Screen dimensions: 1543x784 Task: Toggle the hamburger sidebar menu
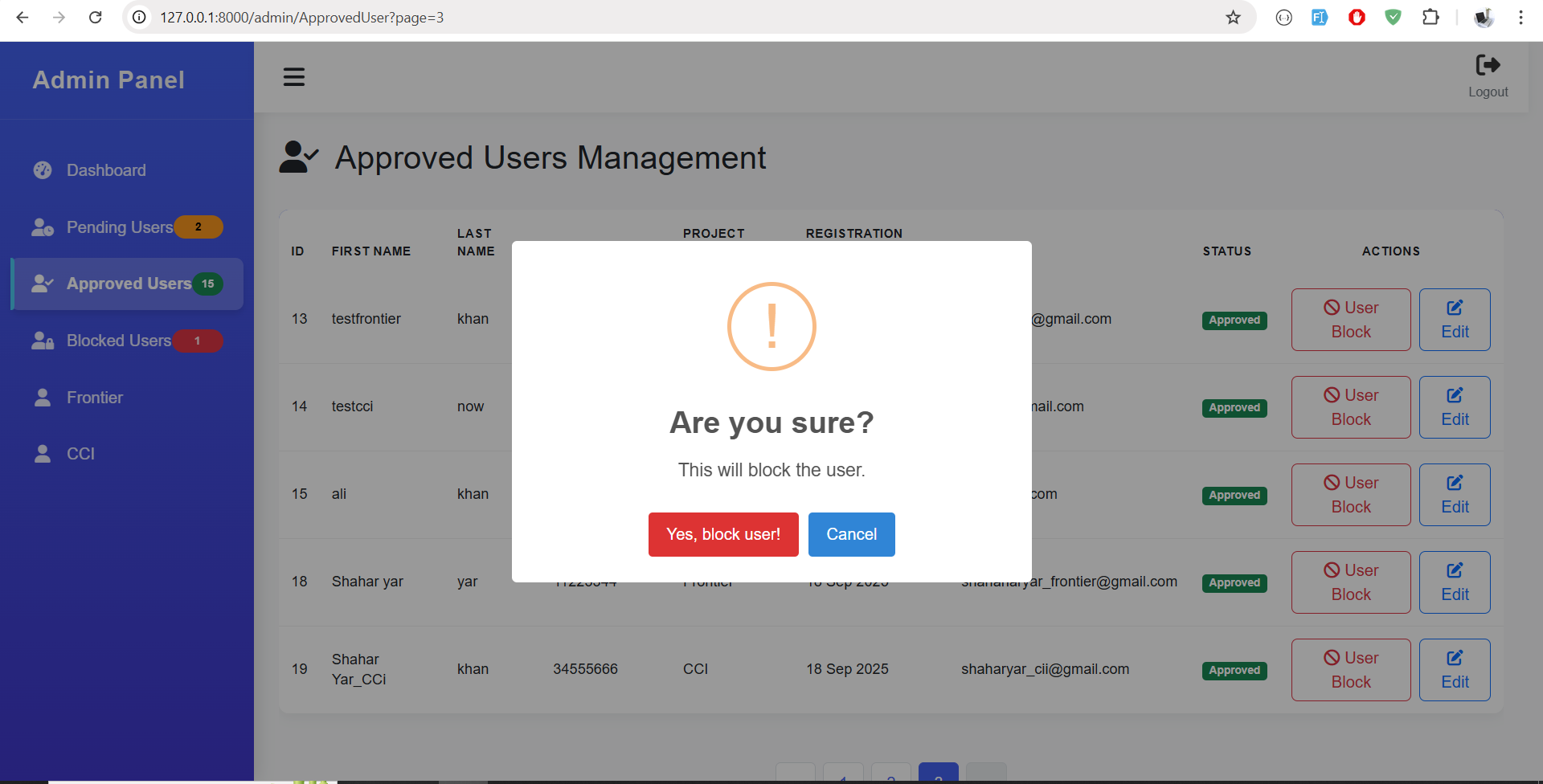click(294, 77)
